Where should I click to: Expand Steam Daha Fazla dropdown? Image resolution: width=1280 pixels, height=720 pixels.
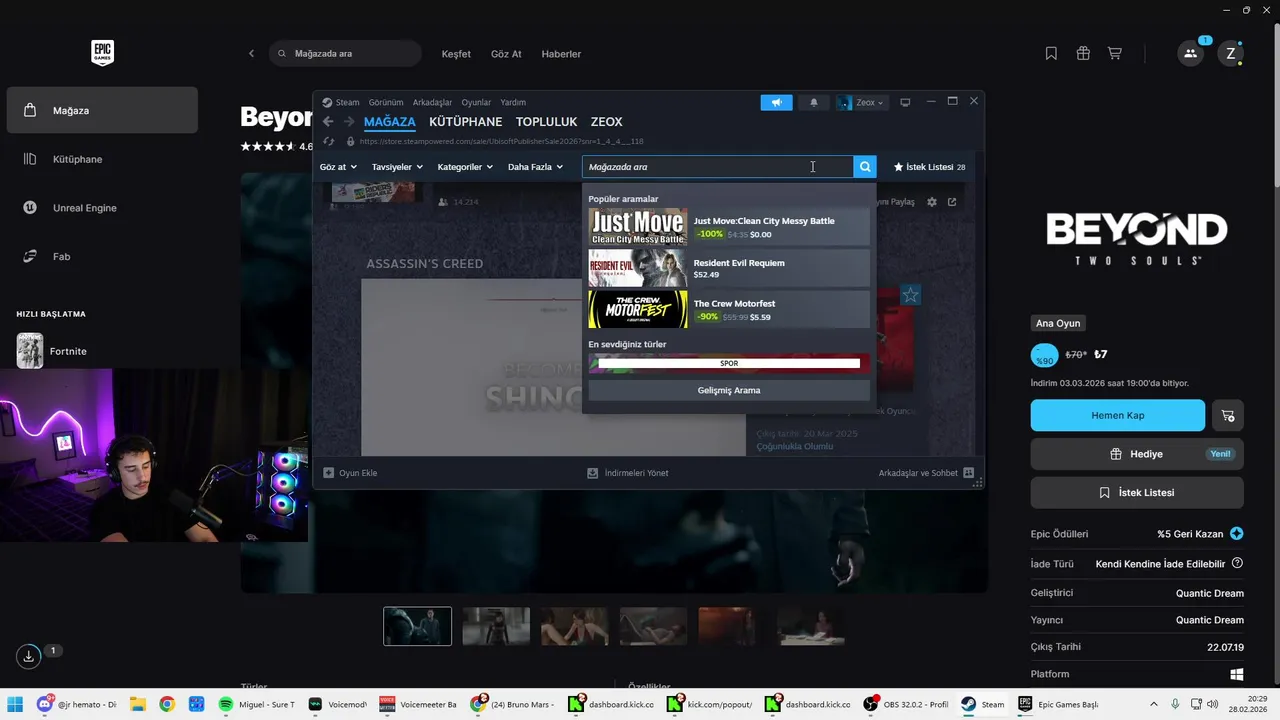tap(535, 167)
